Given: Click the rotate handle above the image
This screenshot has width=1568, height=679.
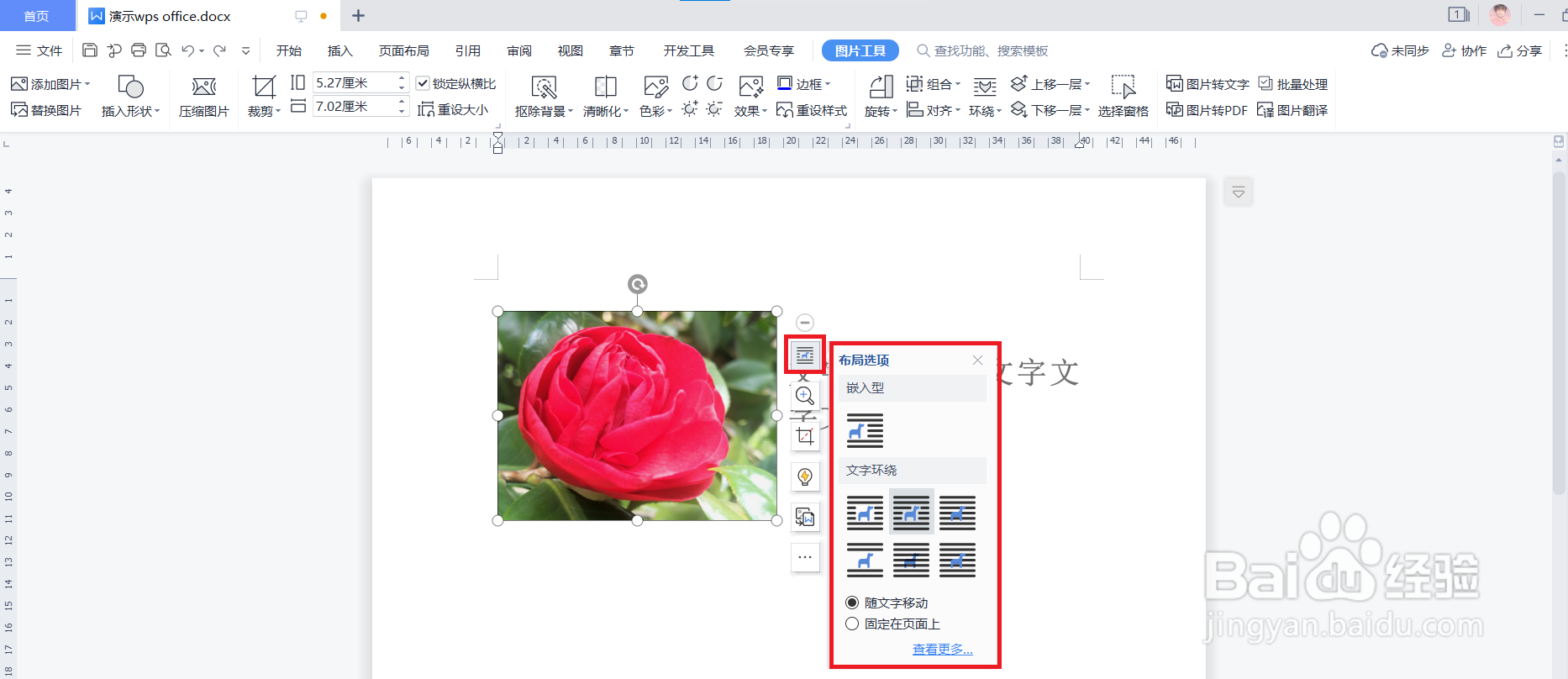Looking at the screenshot, I should pyautogui.click(x=638, y=284).
